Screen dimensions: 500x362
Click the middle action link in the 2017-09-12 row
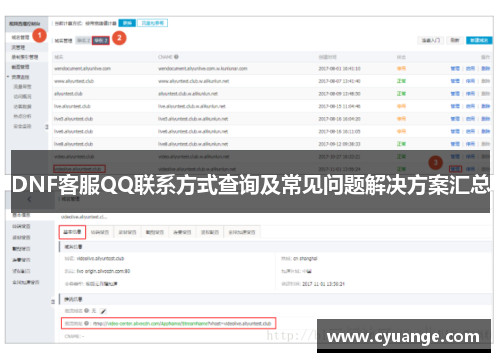(x=470, y=144)
